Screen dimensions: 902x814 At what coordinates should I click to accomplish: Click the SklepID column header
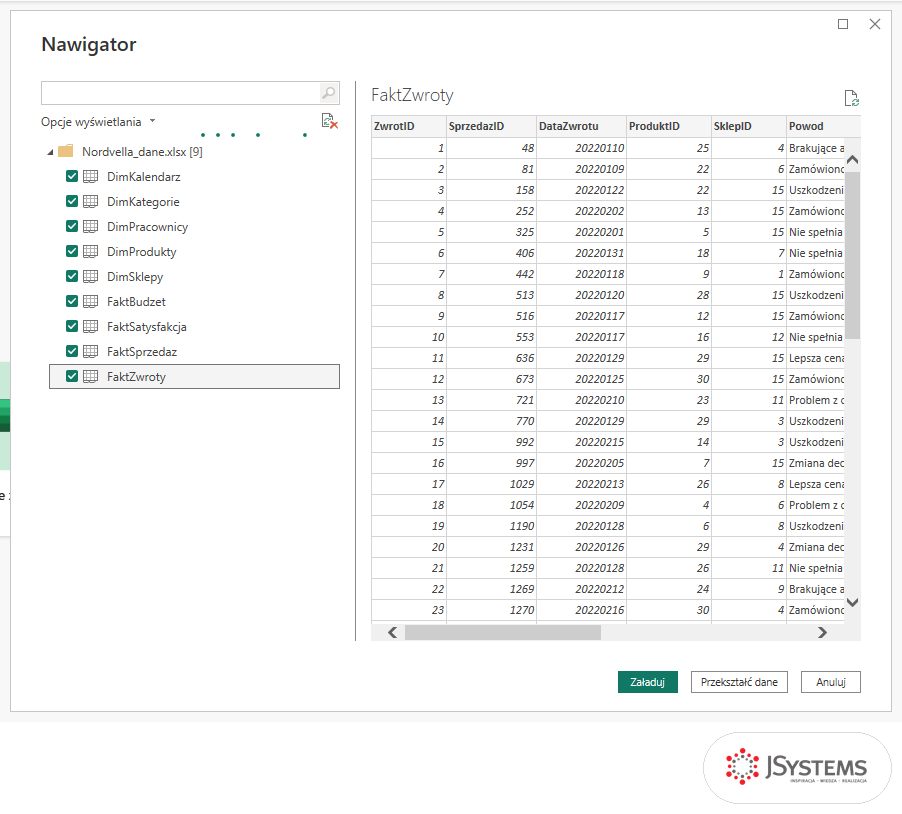pyautogui.click(x=749, y=127)
